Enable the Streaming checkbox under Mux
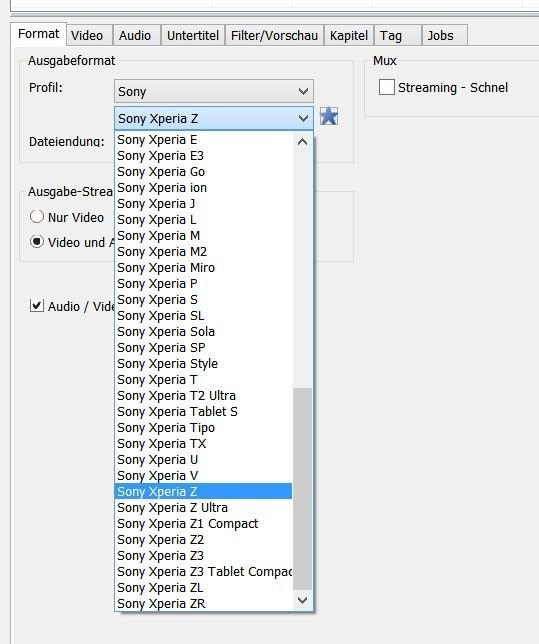Viewport: 539px width, 644px height. point(387,87)
